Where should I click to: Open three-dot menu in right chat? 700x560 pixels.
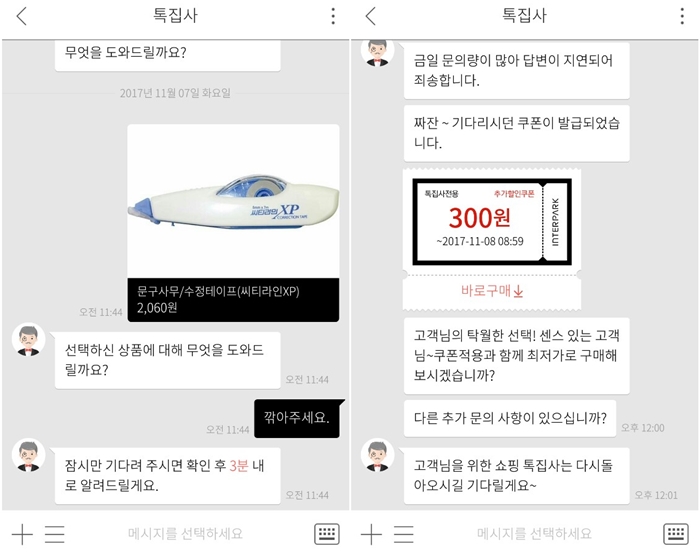click(682, 17)
